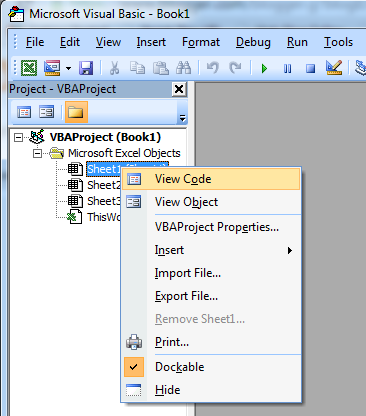Open VBAProject Properties... from context menu

click(211, 227)
